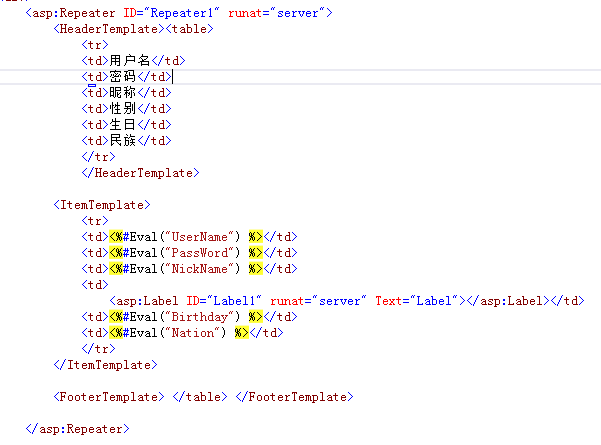This screenshot has height=445, width=601.
Task: Click the closing FooterTemplate tag
Action: 294,397
